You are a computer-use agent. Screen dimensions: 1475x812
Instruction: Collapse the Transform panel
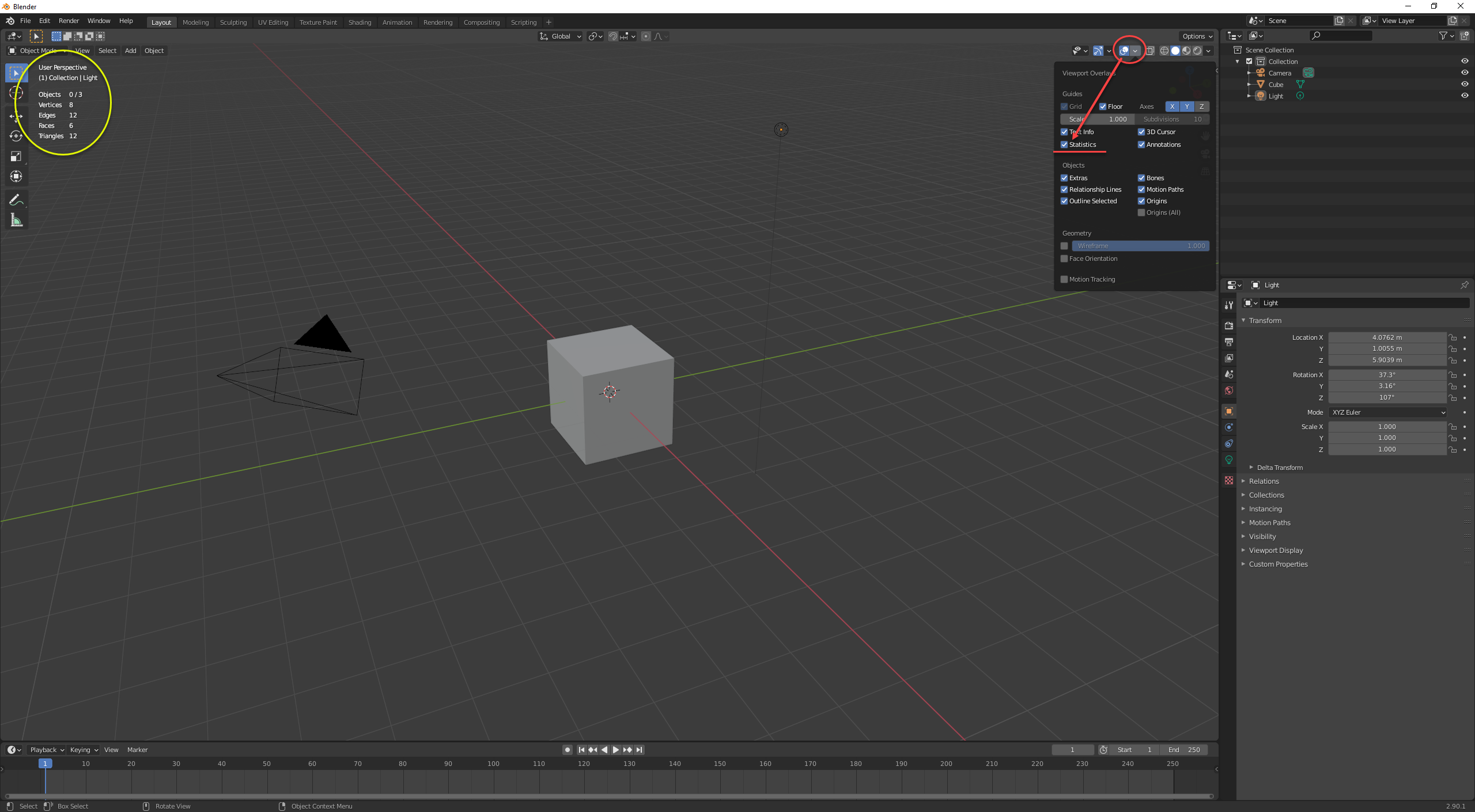pyautogui.click(x=1265, y=321)
